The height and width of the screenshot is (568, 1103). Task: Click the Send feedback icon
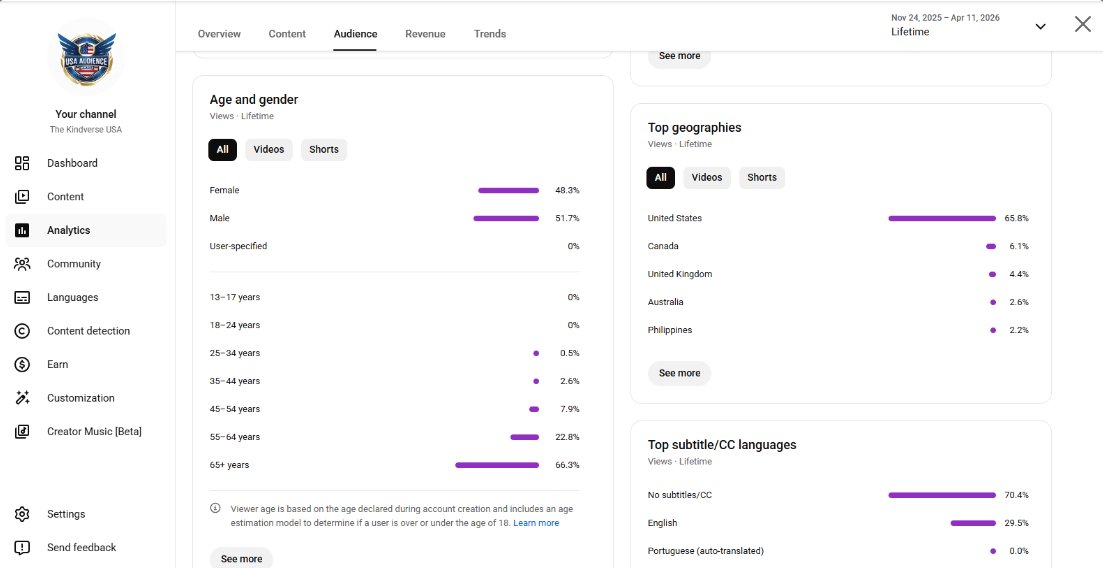[22, 548]
